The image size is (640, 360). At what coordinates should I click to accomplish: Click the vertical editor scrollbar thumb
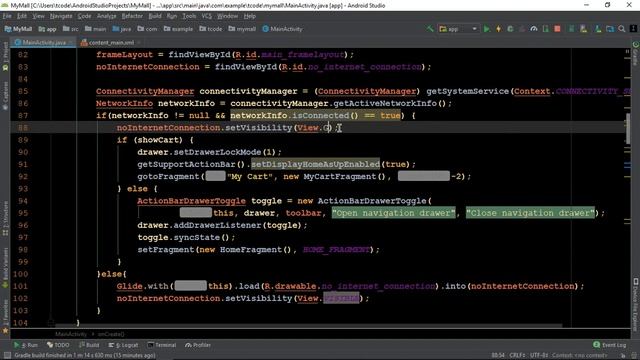point(628,128)
